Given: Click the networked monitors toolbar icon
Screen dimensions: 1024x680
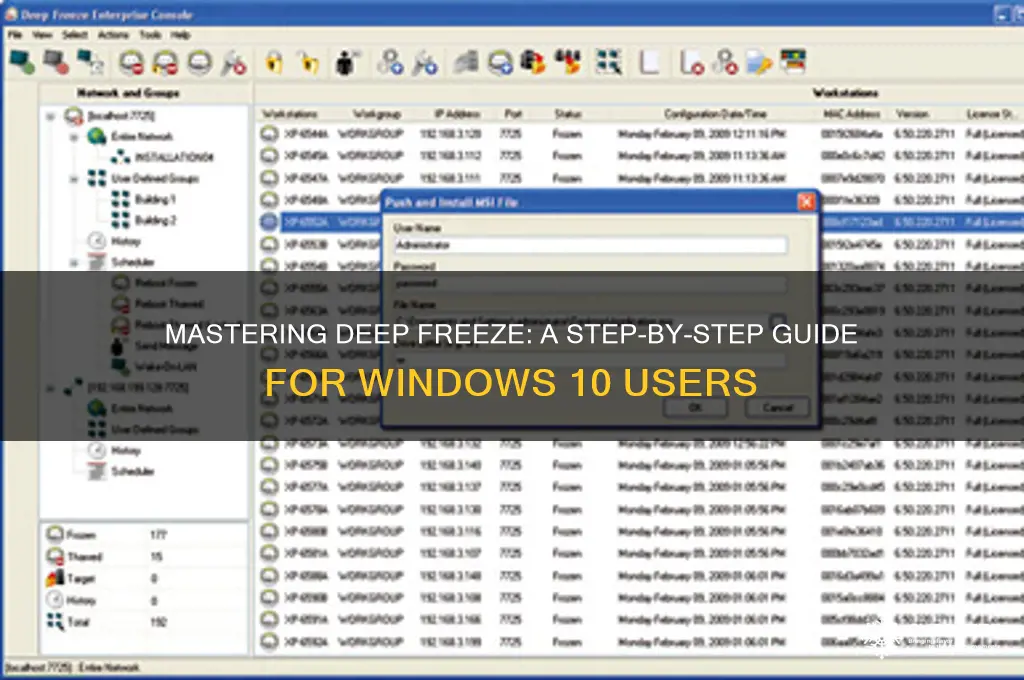Looking at the screenshot, I should pos(90,63).
